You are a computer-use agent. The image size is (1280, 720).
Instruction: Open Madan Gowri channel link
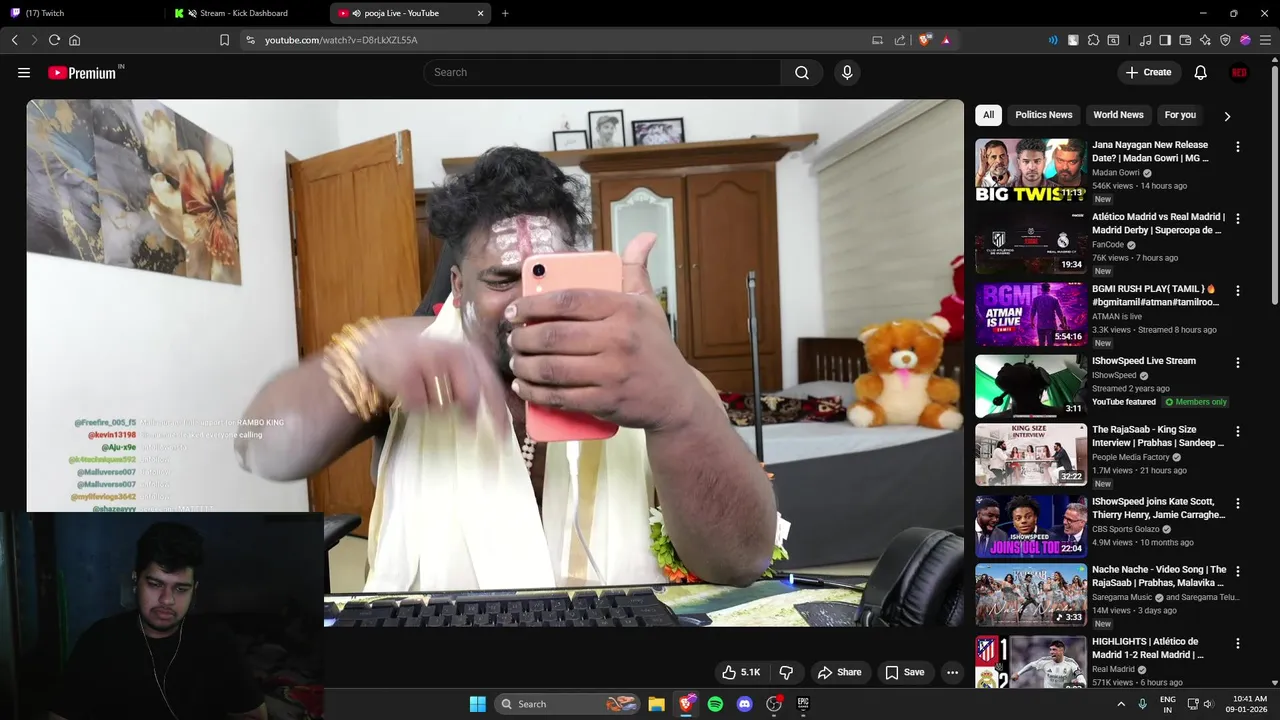click(1116, 173)
